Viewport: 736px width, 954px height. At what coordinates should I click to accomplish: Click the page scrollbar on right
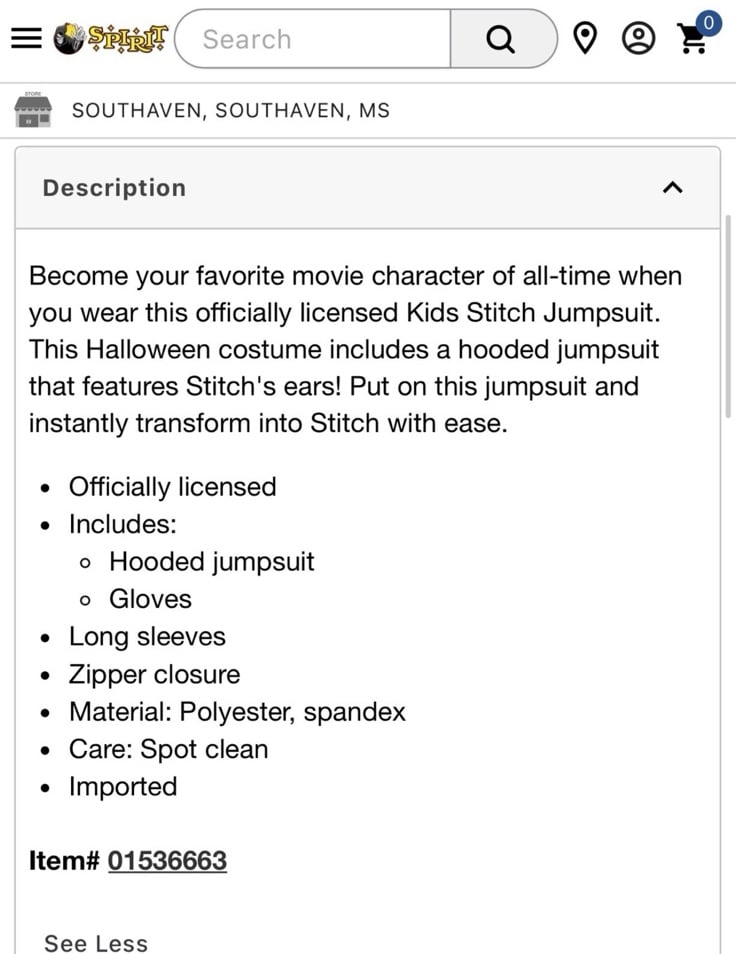pos(728,320)
